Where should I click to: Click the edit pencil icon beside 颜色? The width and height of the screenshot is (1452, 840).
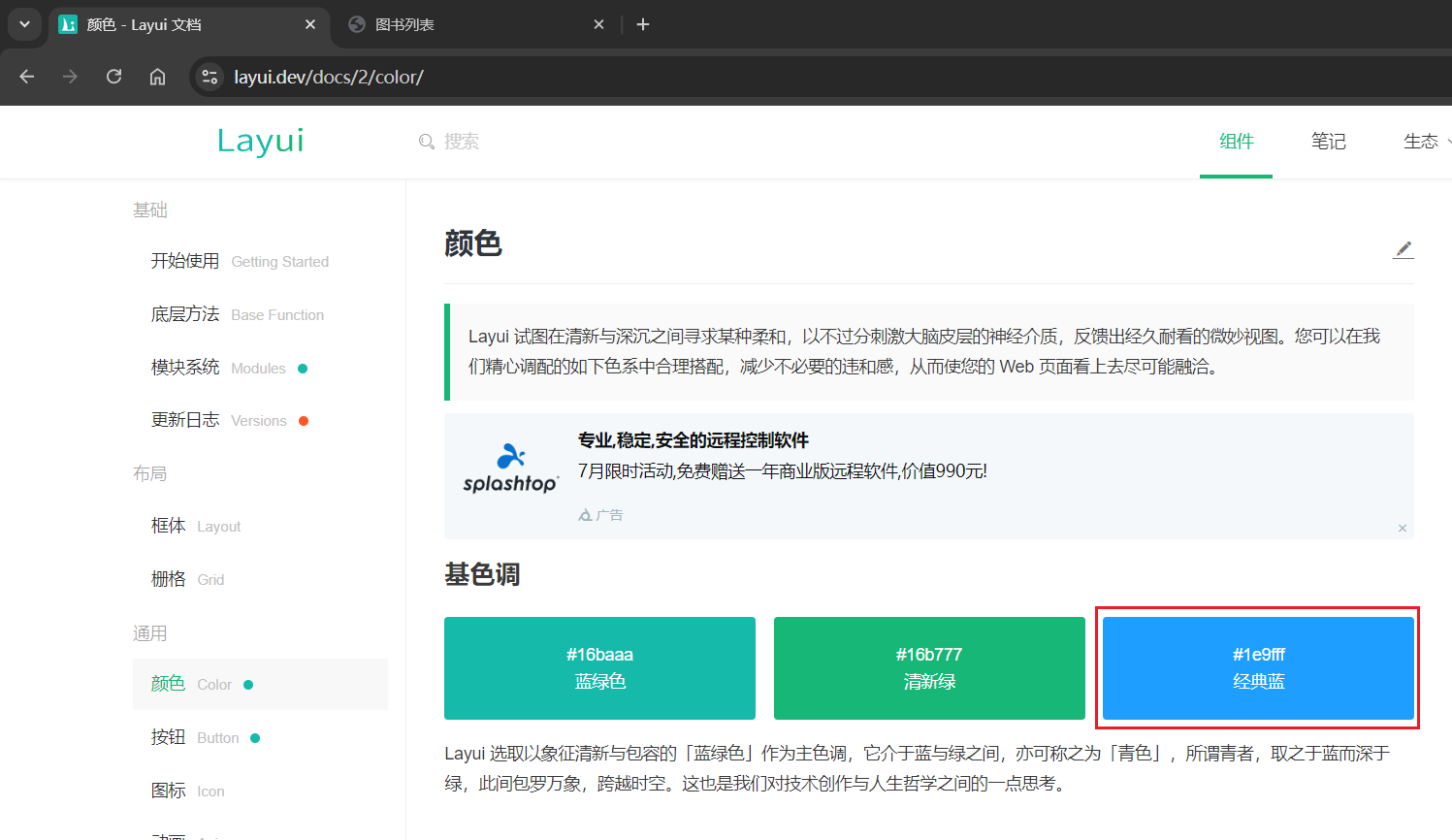pos(1403,249)
